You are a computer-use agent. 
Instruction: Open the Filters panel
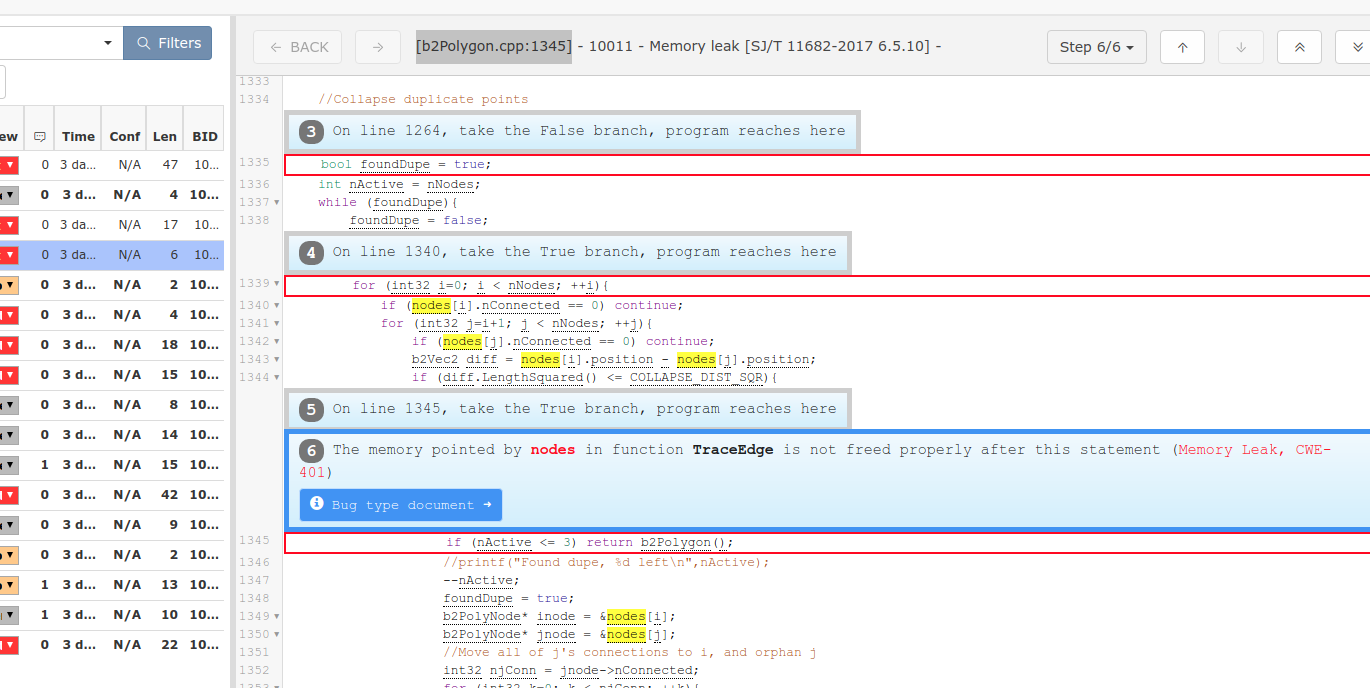pyautogui.click(x=167, y=43)
